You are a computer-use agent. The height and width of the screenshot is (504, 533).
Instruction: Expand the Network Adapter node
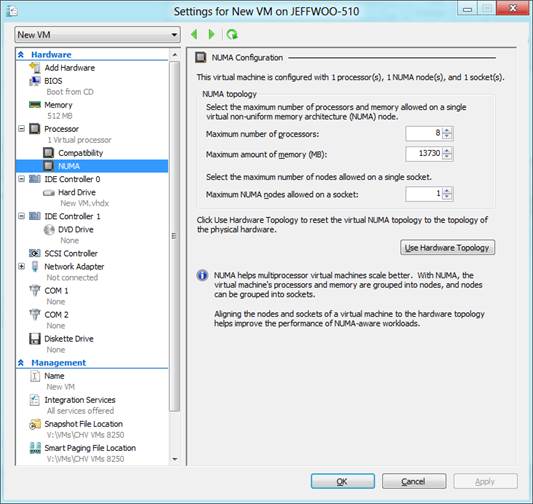[x=21, y=266]
